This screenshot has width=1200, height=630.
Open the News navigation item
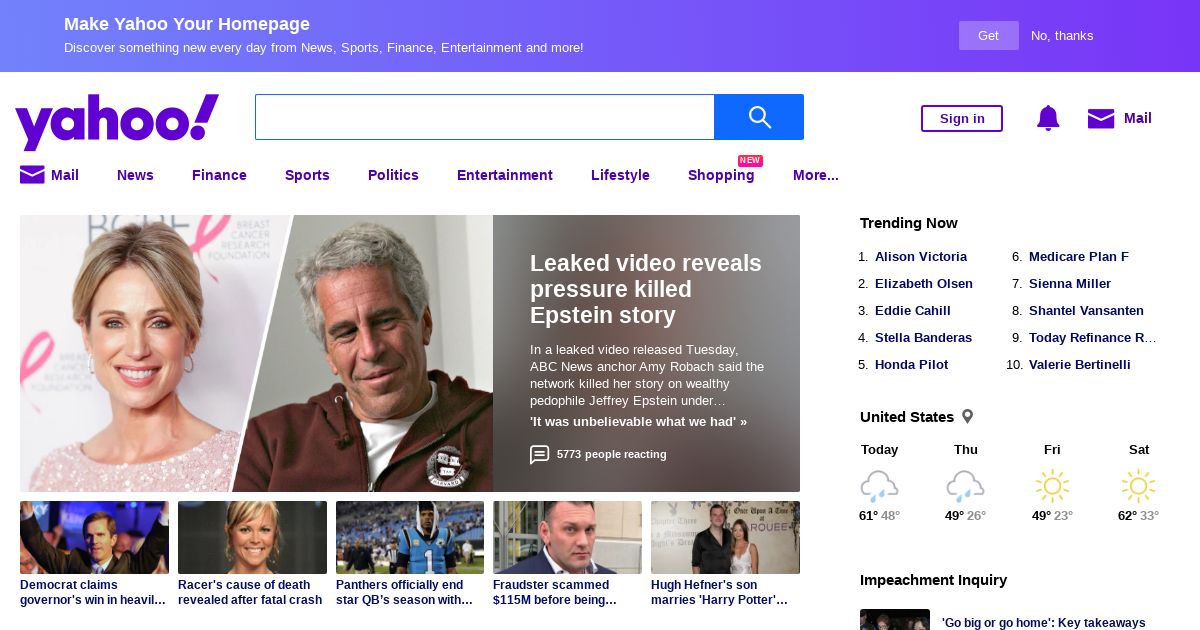tap(135, 175)
